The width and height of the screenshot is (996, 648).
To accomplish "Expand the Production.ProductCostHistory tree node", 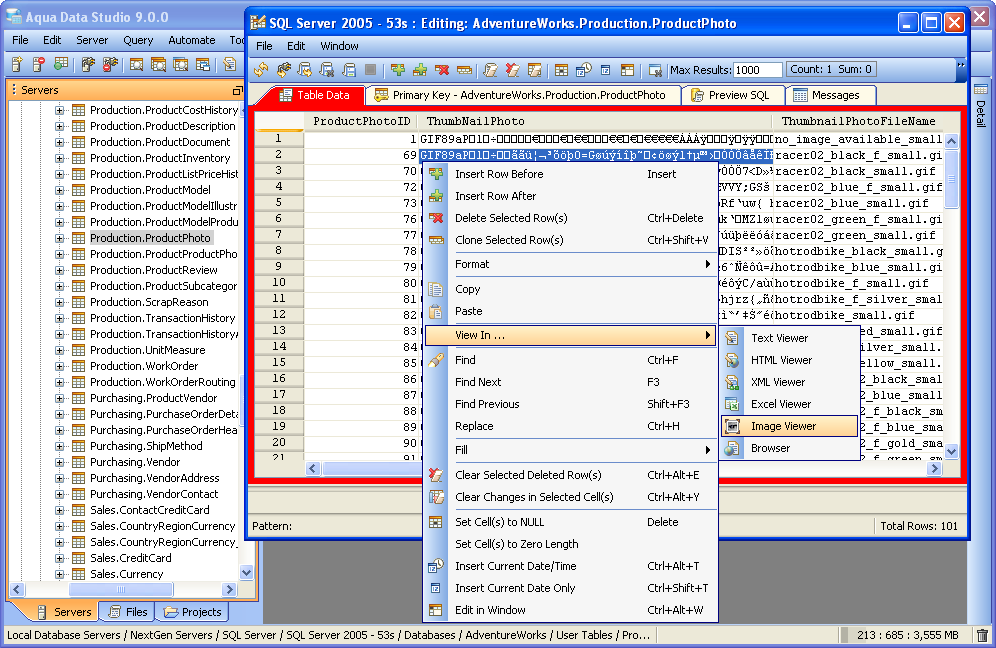I will point(60,110).
